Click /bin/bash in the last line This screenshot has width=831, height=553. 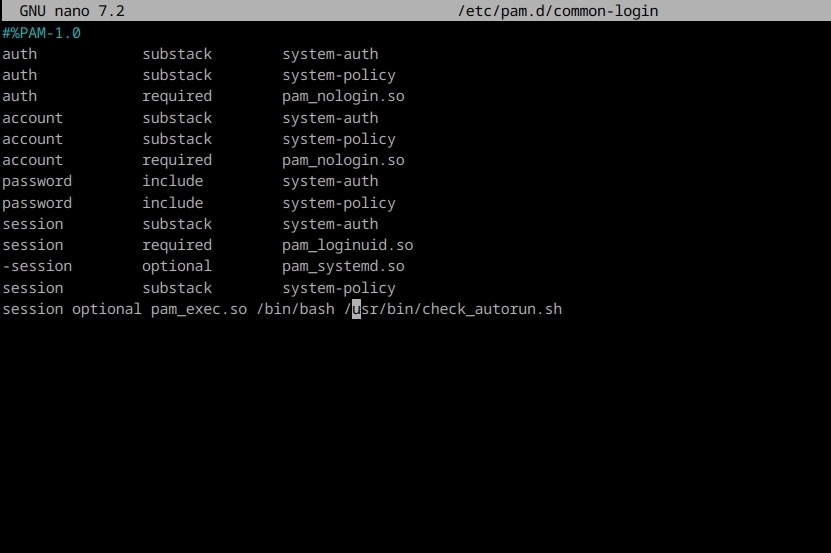(x=295, y=309)
